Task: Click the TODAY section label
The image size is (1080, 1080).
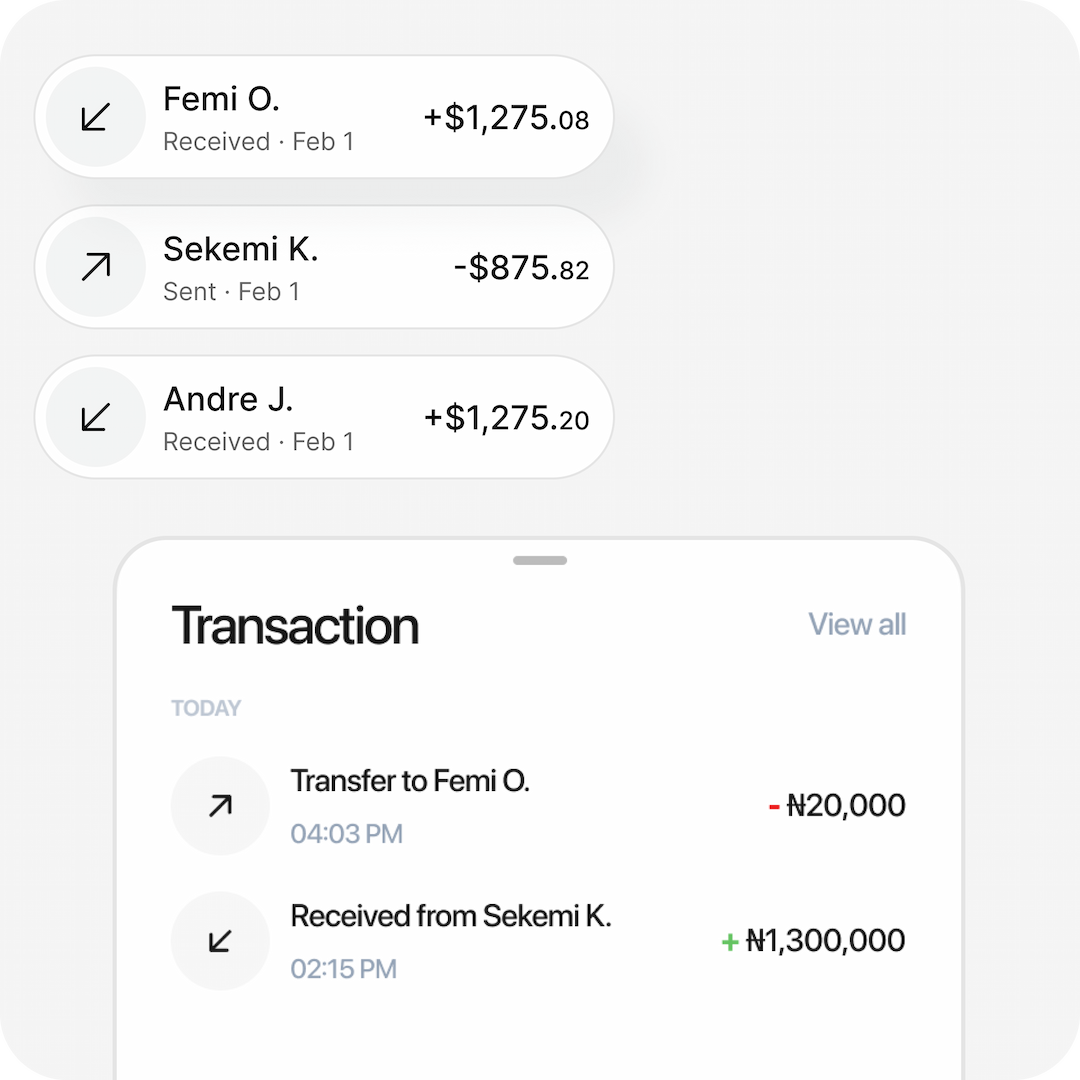Action: coord(206,709)
